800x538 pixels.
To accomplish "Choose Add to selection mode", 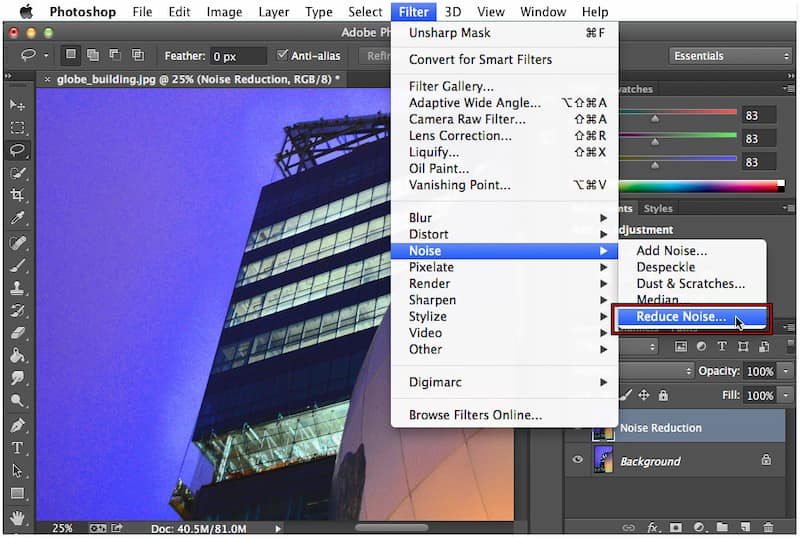I will 93,55.
